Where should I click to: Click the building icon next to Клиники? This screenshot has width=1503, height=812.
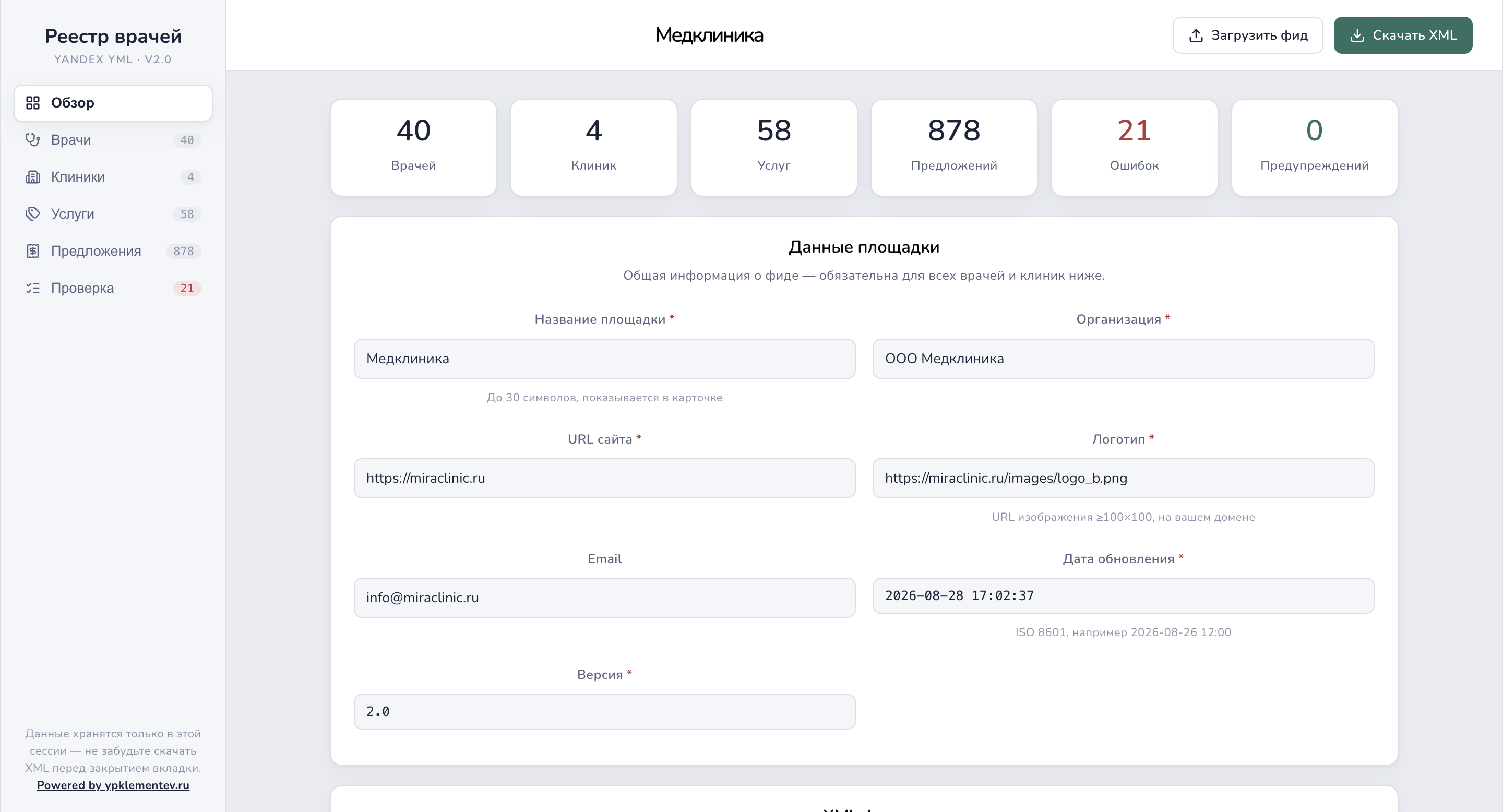point(33,177)
